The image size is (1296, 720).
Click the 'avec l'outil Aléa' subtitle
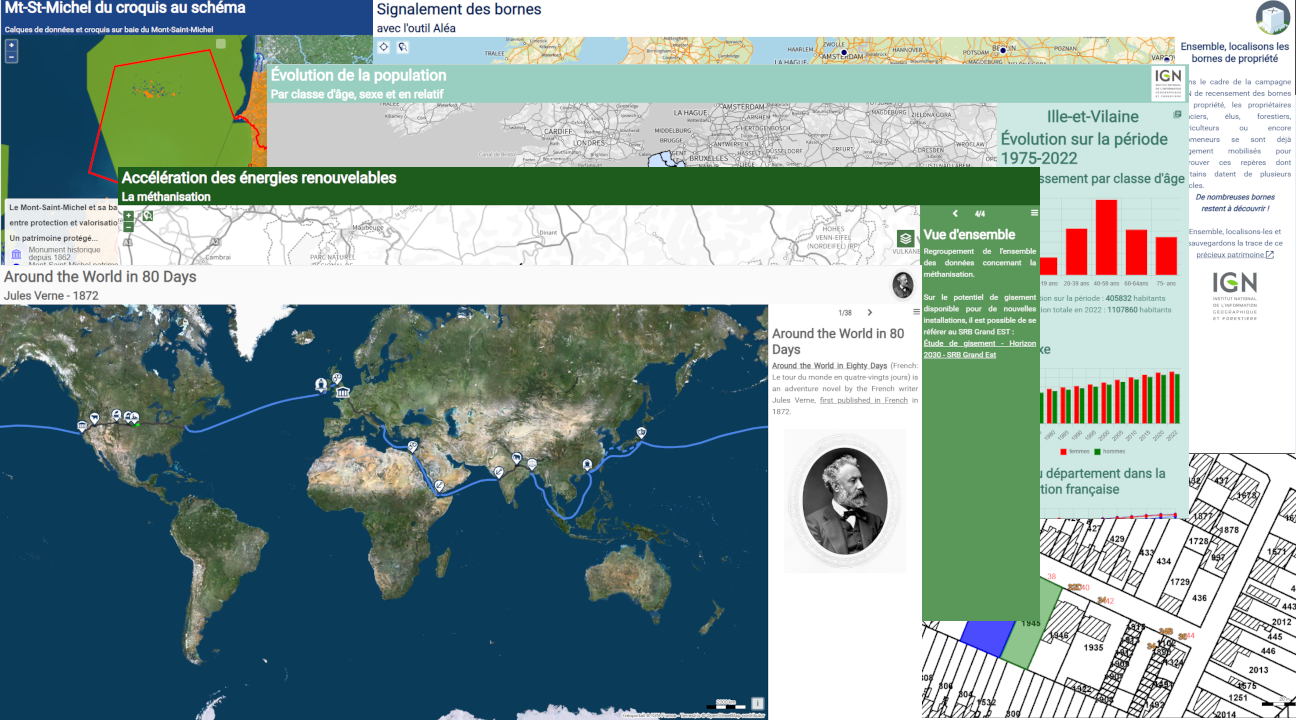click(416, 28)
